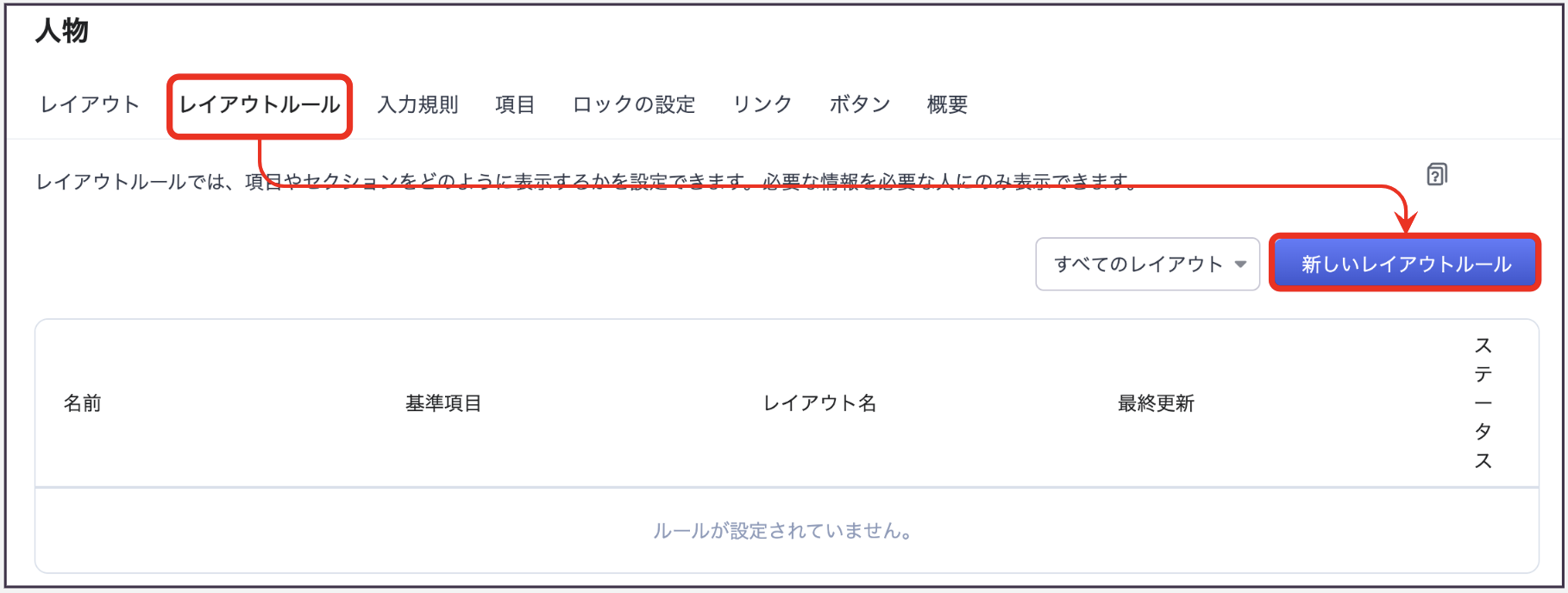Click the 名前 column header

click(x=83, y=403)
